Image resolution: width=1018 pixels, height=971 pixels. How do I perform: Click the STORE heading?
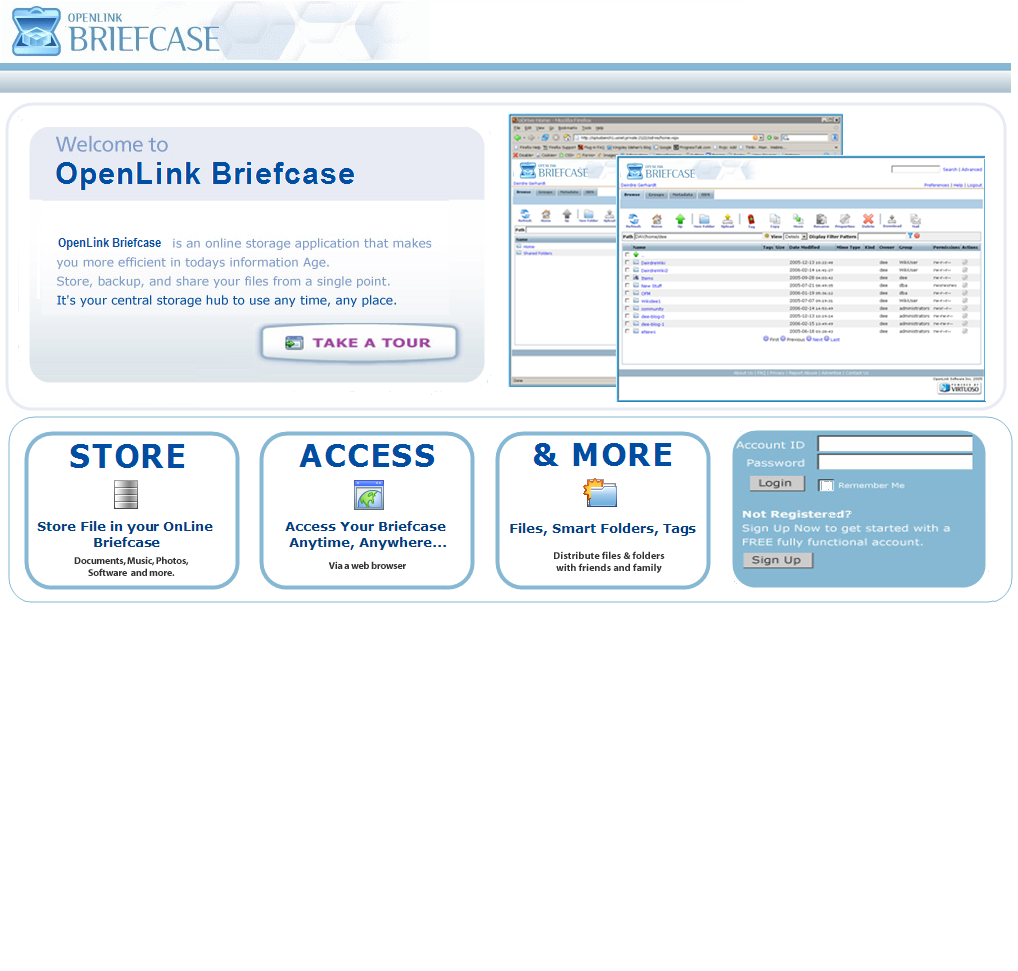point(128,456)
